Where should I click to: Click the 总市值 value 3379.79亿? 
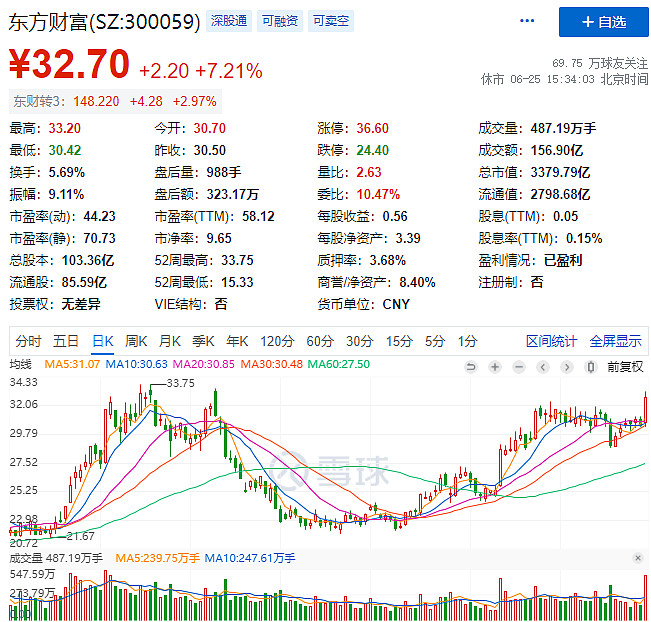coord(560,172)
